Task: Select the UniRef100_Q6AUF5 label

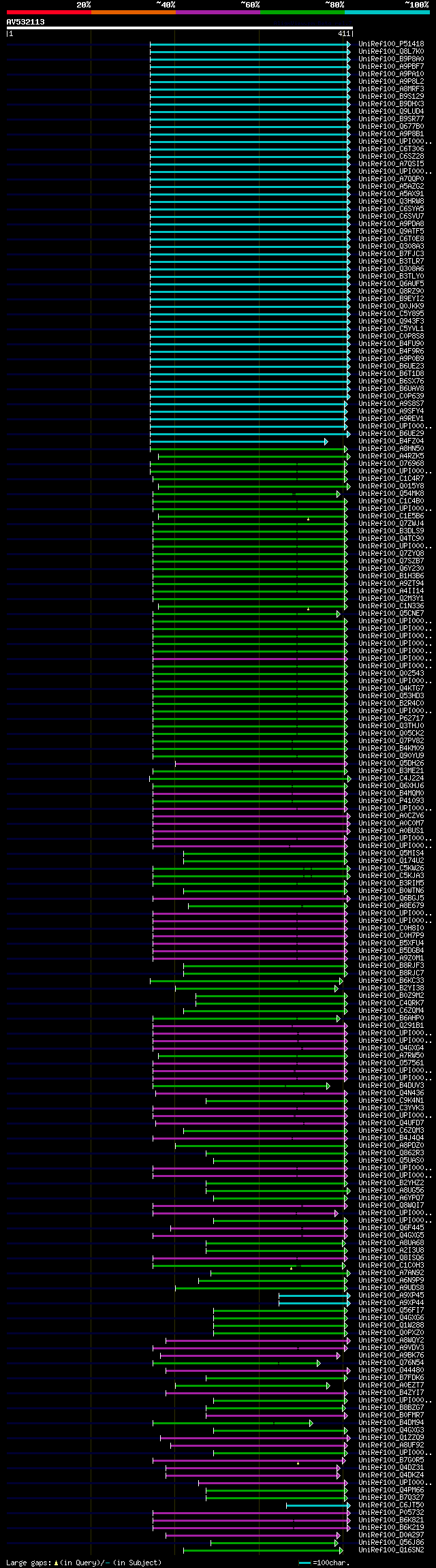Action: [x=391, y=284]
